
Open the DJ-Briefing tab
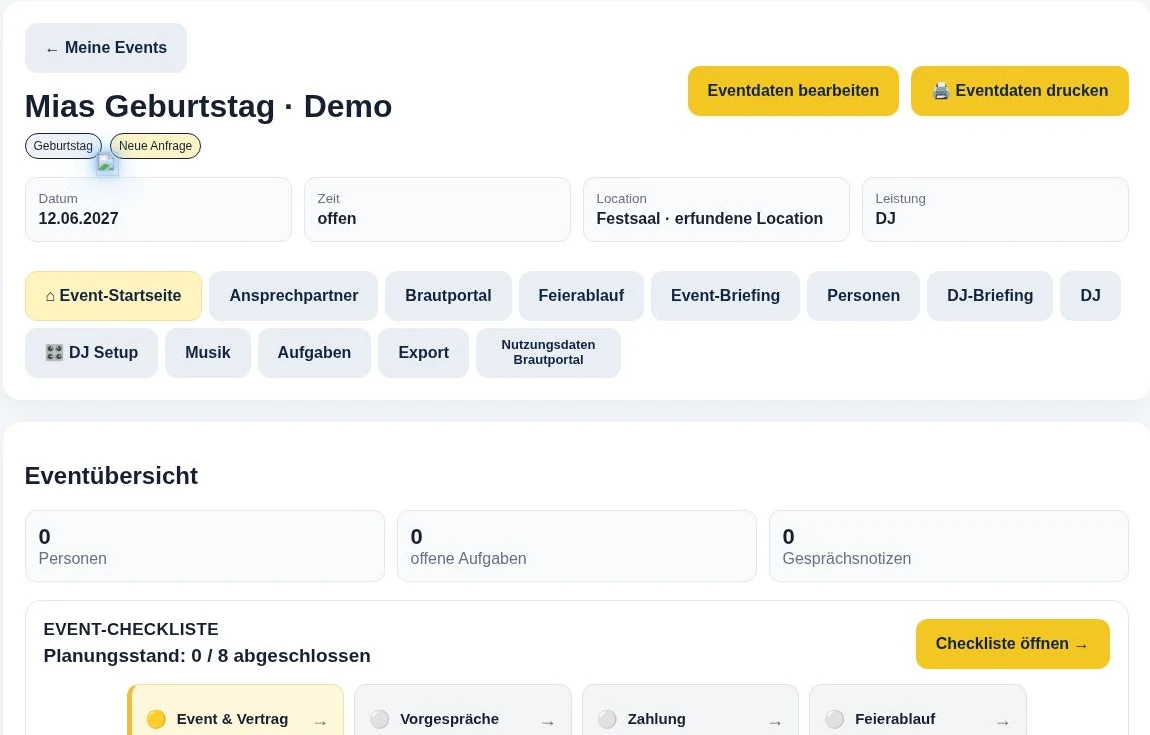click(x=989, y=296)
